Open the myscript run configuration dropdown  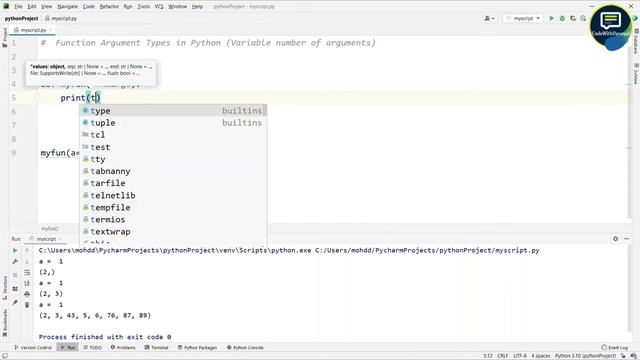(523, 18)
